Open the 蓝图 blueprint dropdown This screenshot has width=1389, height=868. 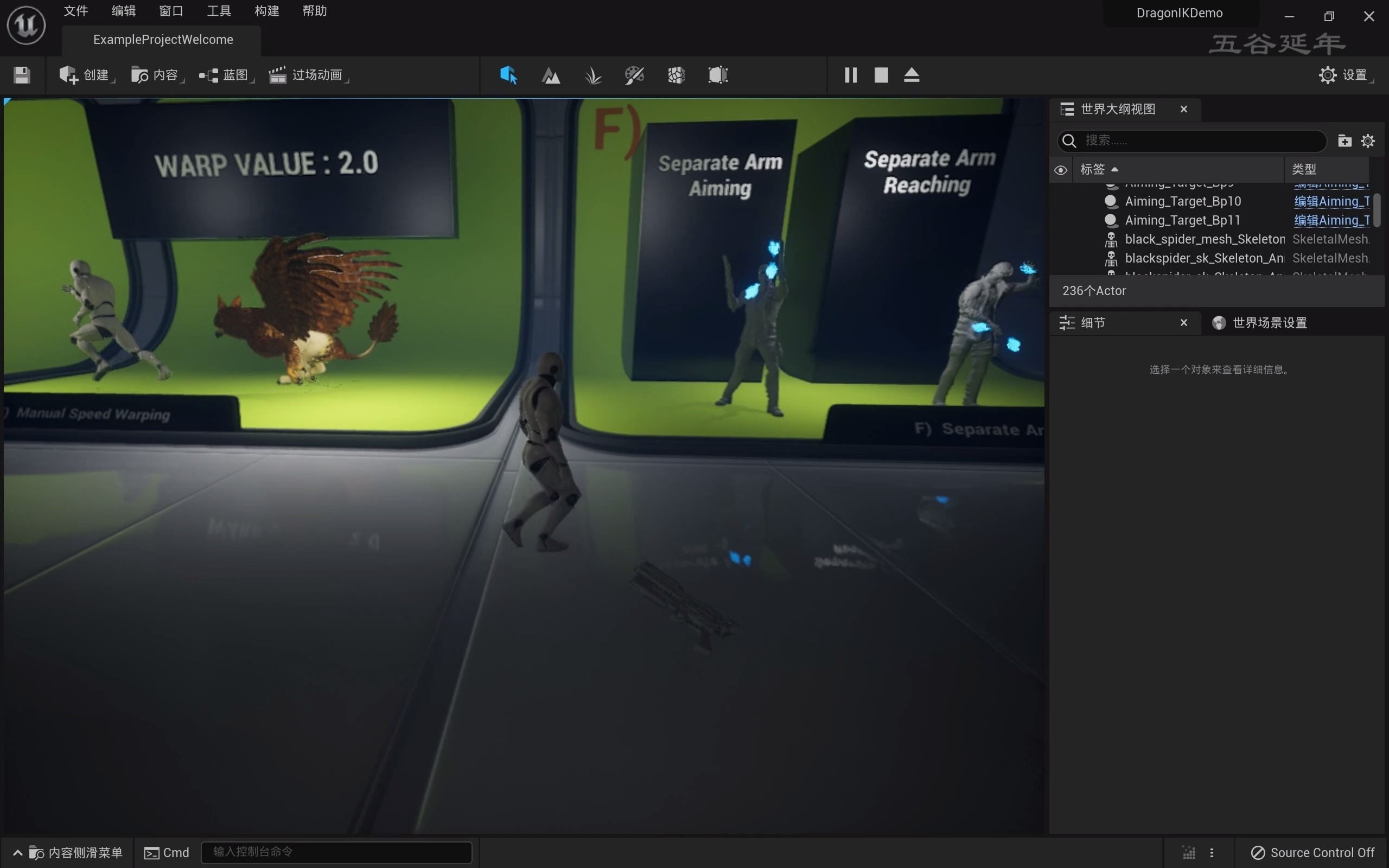point(225,75)
